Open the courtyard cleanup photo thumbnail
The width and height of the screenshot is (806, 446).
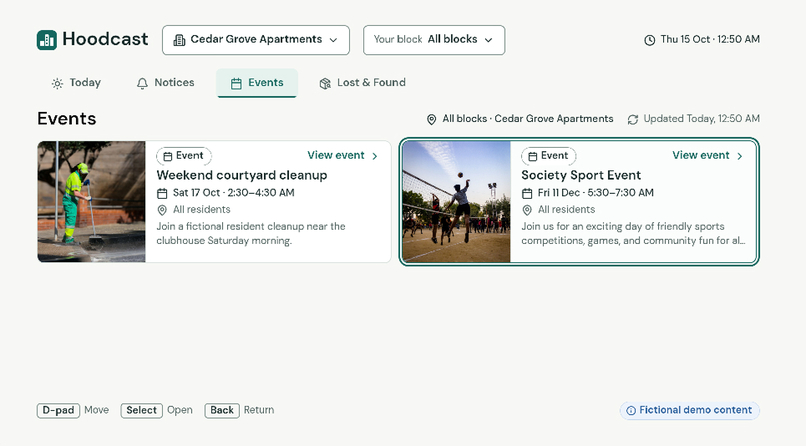pyautogui.click(x=91, y=201)
